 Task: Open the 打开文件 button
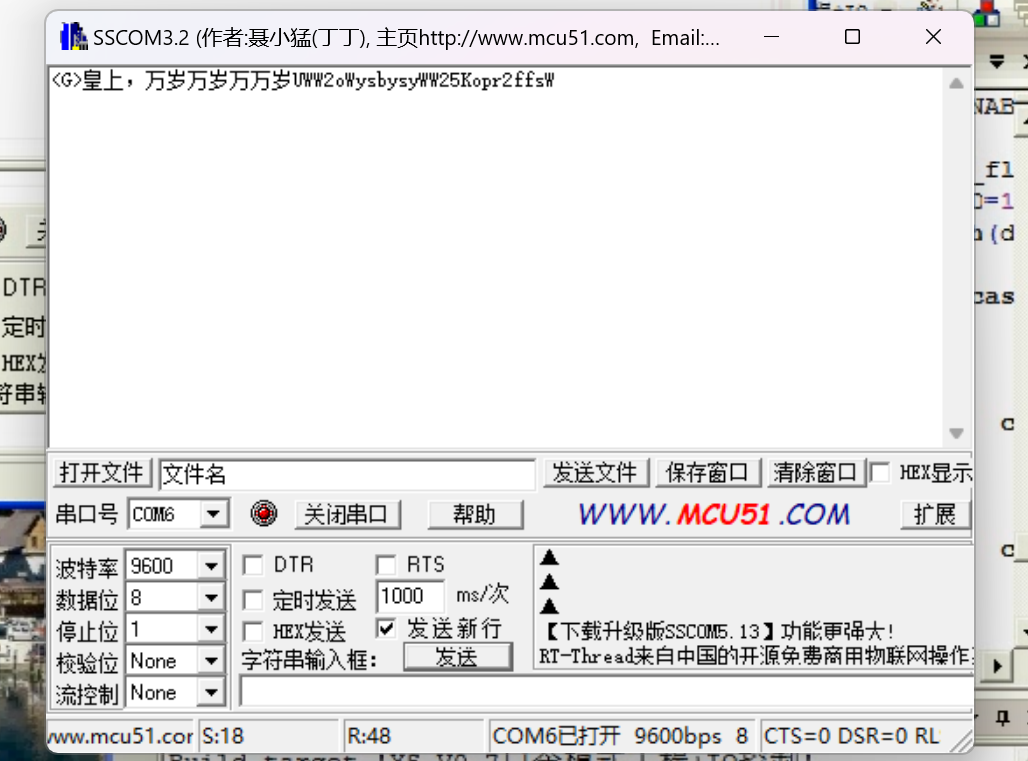pyautogui.click(x=102, y=473)
